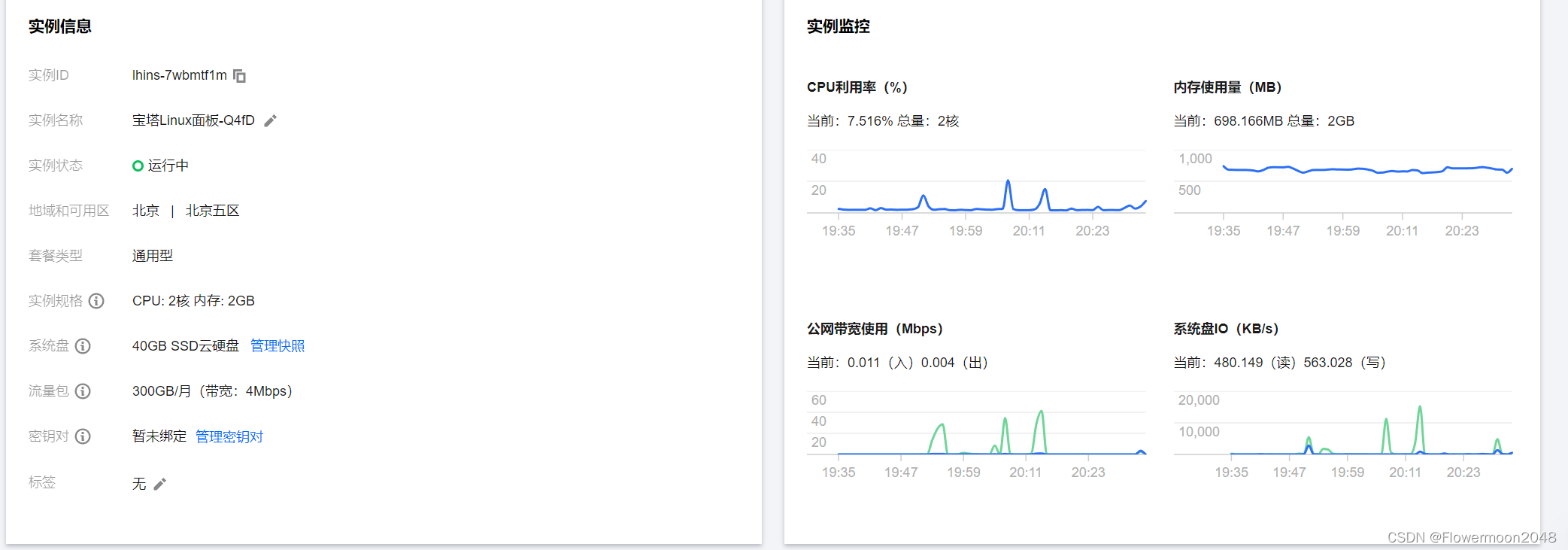This screenshot has height=550, width=1568.
Task: Click the bandwidth current values 0.011 (入)
Action: [881, 363]
